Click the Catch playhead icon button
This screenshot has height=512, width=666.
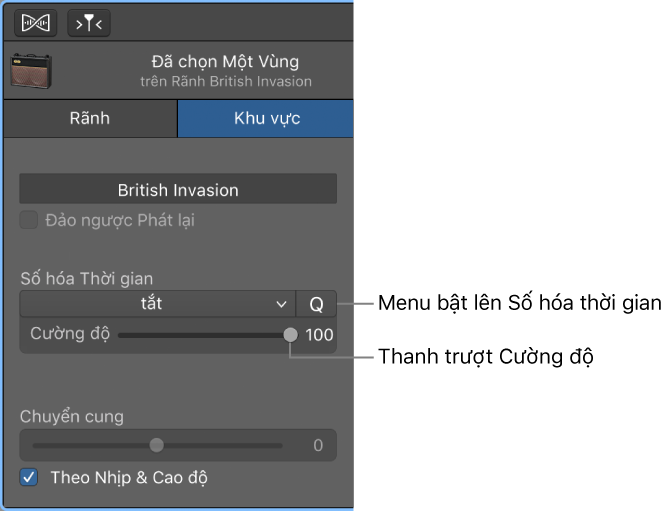point(89,23)
